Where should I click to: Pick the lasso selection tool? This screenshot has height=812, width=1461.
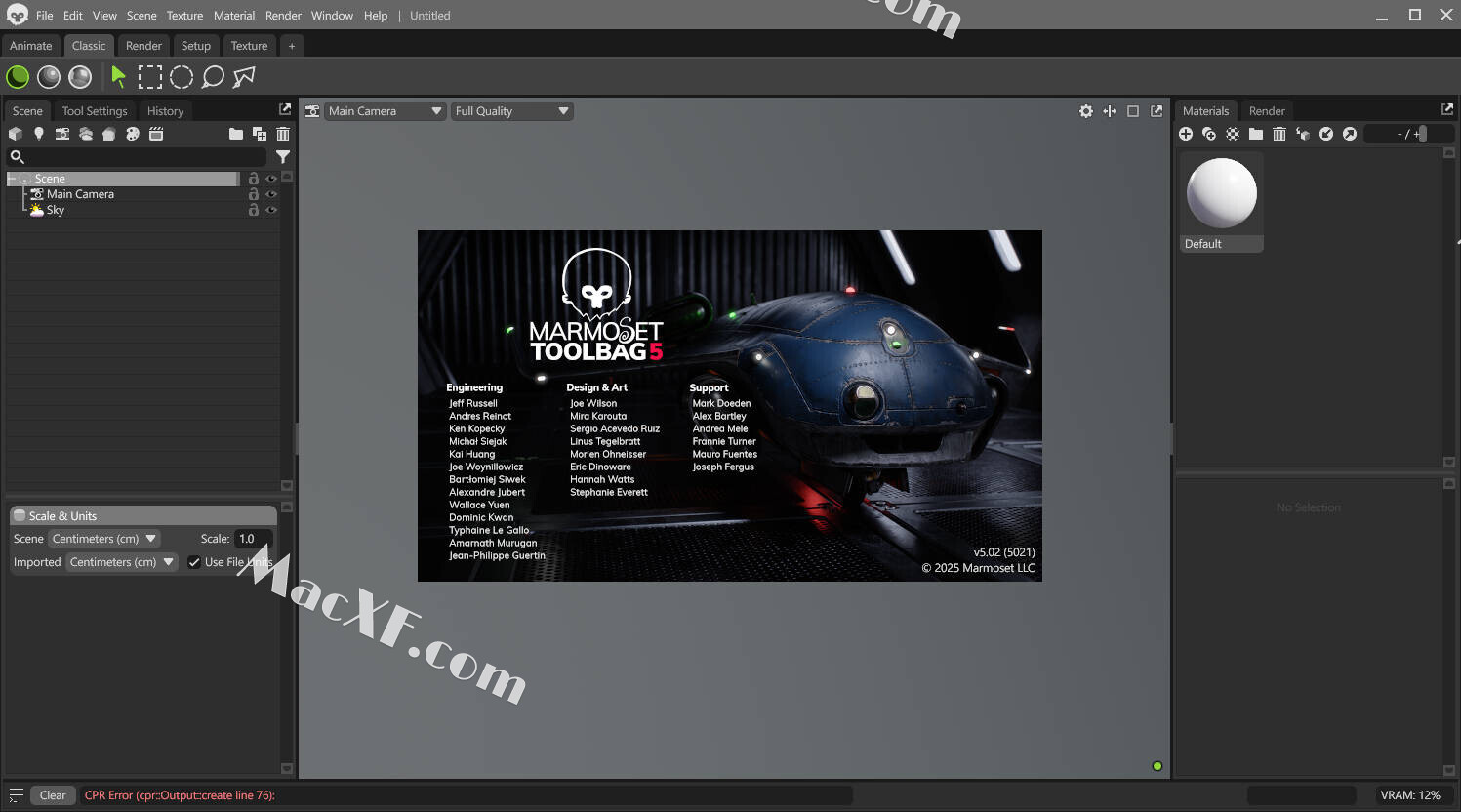[213, 76]
